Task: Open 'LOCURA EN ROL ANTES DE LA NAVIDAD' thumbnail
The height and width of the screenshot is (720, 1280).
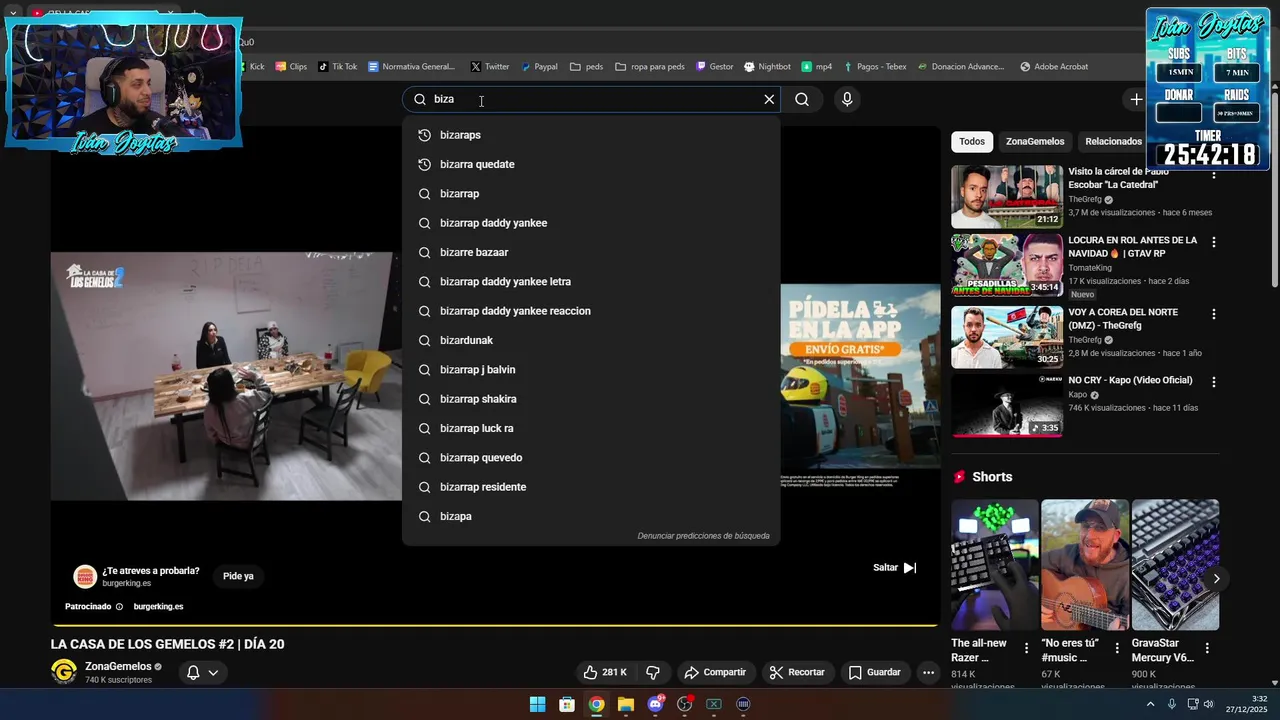Action: (1007, 265)
